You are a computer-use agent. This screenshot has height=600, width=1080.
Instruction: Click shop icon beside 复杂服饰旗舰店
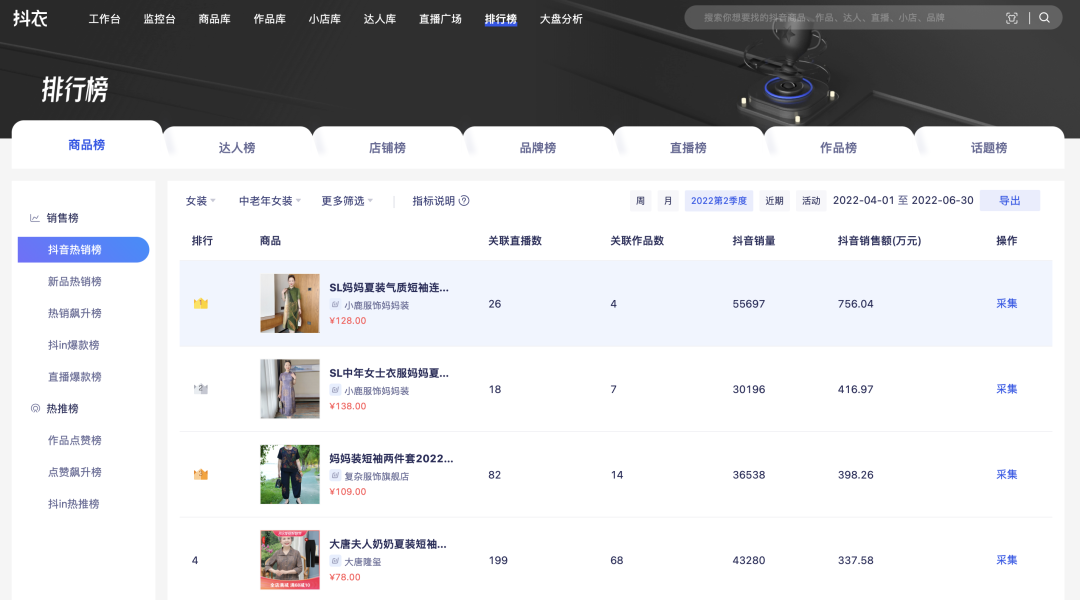(x=335, y=476)
